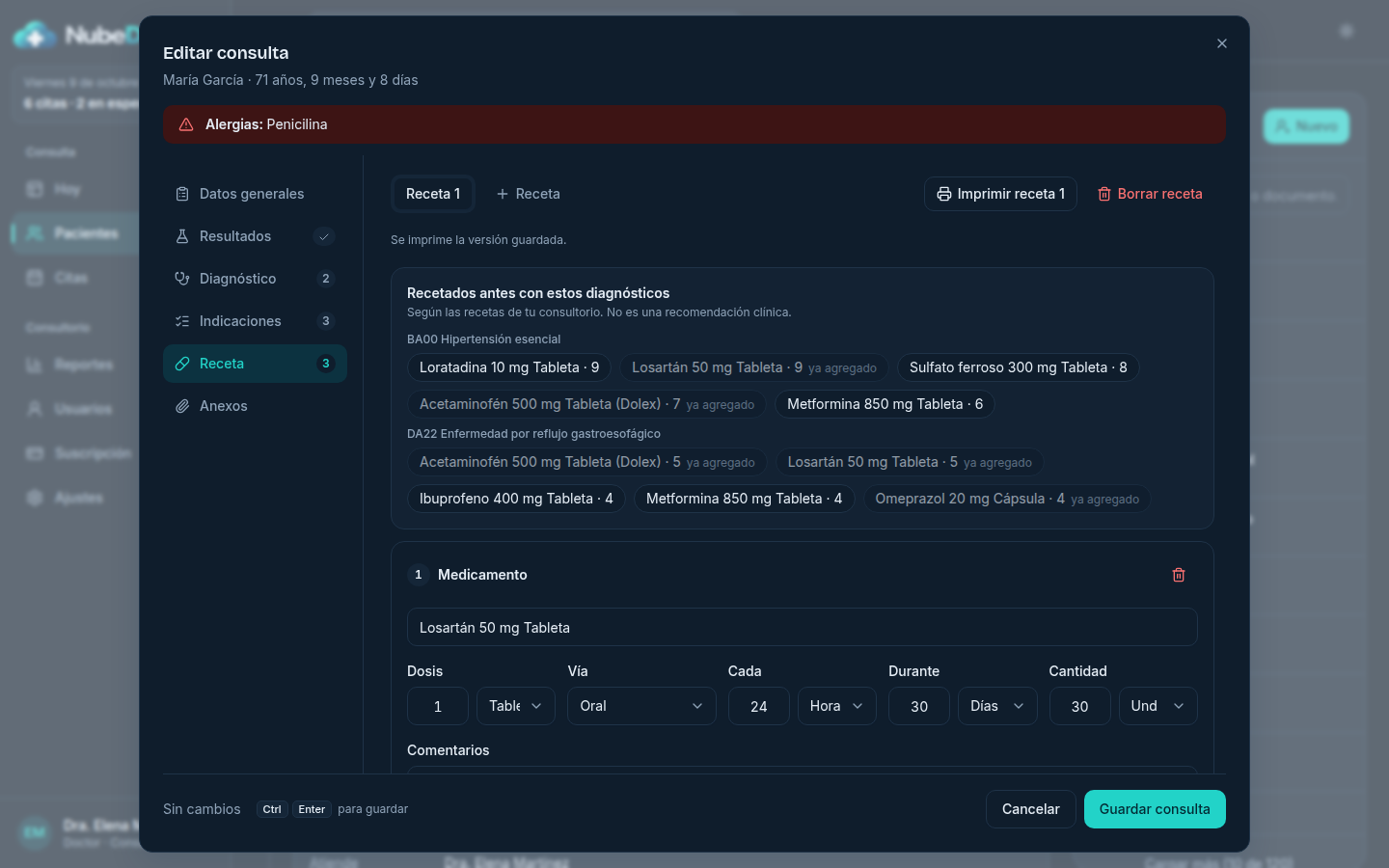Viewport: 1389px width, 868px height.
Task: Click the Losartán 50 mg Tableta · 5 chip
Action: click(x=910, y=462)
